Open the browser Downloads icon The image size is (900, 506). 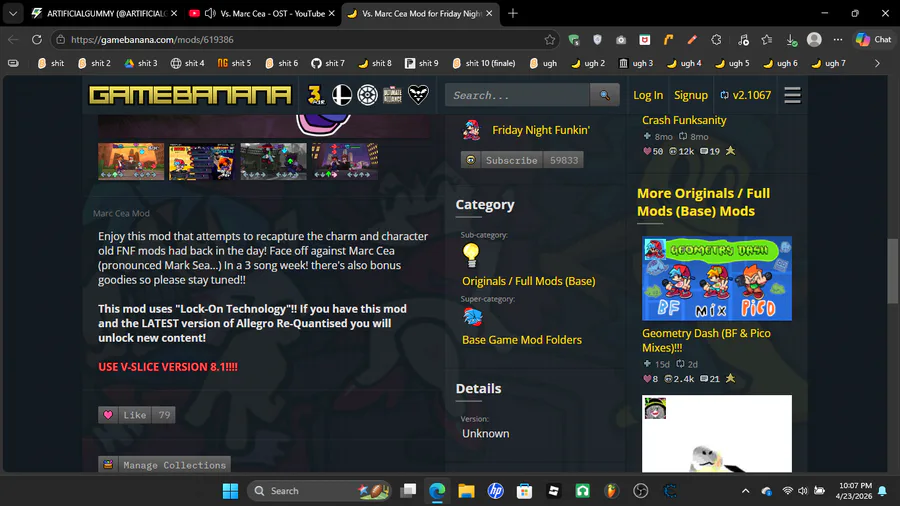pyautogui.click(x=791, y=40)
